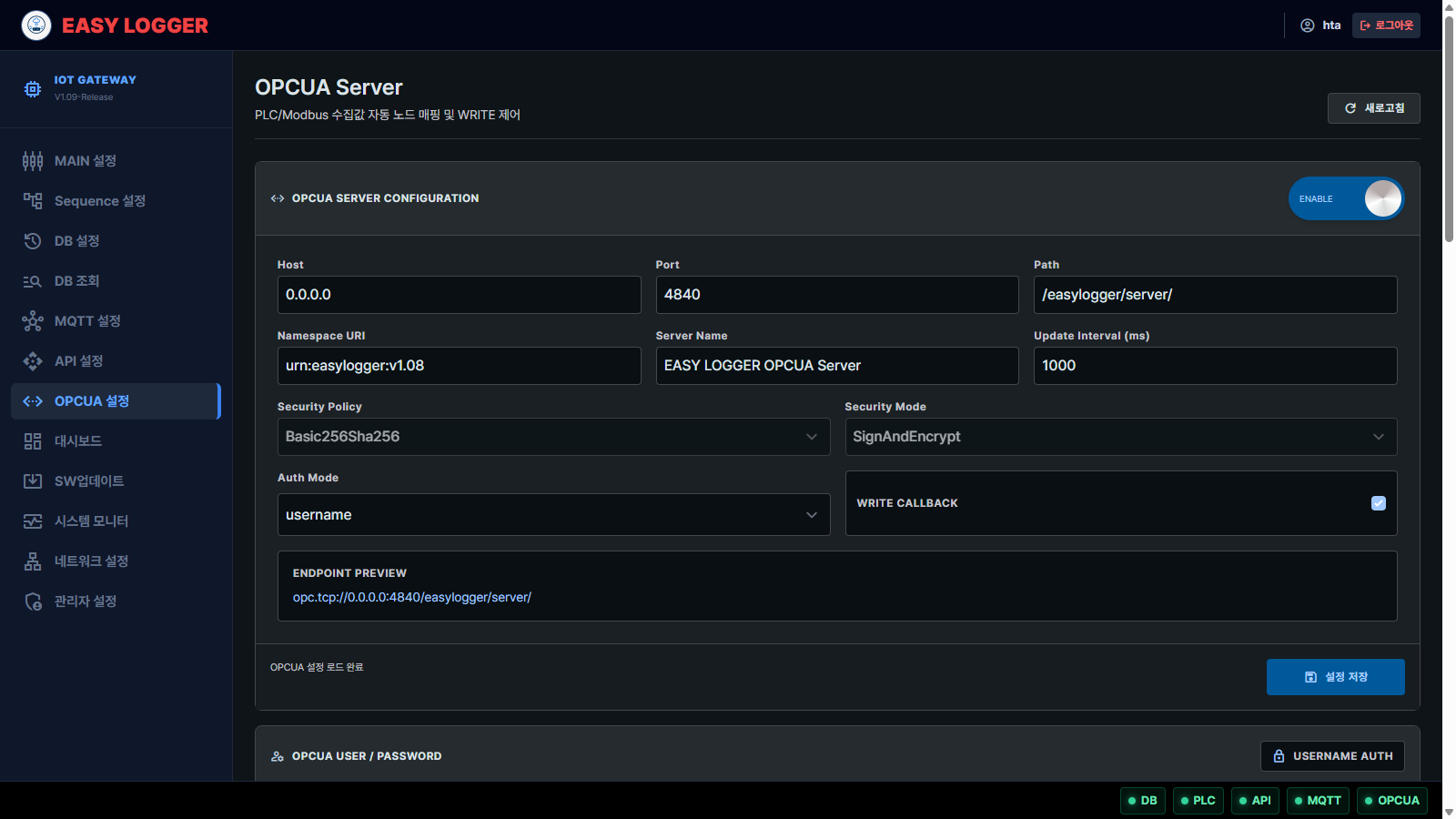Click the Server Name input field

(x=837, y=366)
